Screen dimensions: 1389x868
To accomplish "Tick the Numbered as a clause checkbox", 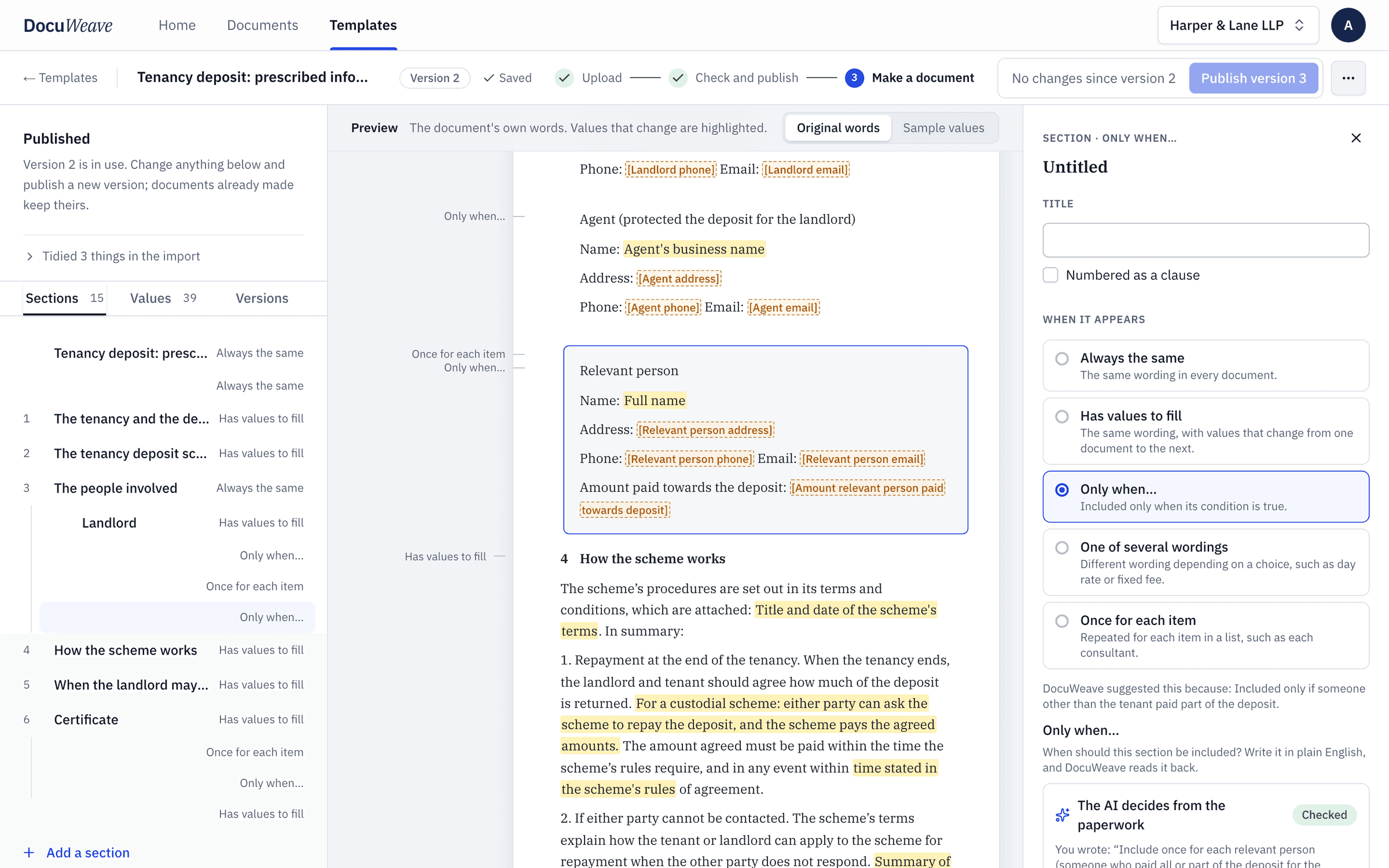I will pos(1050,275).
